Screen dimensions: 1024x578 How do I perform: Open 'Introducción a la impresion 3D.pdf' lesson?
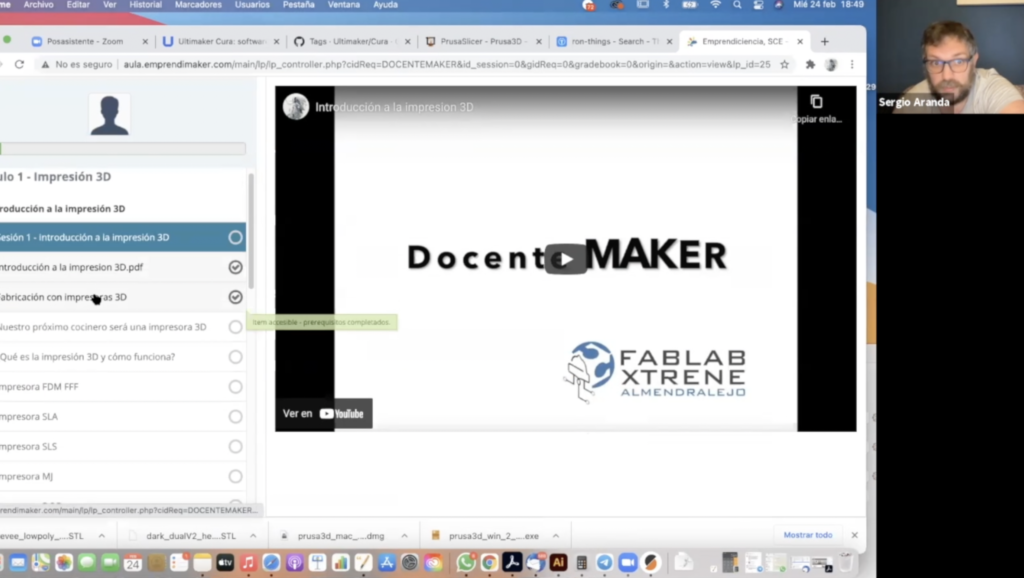[71, 267]
